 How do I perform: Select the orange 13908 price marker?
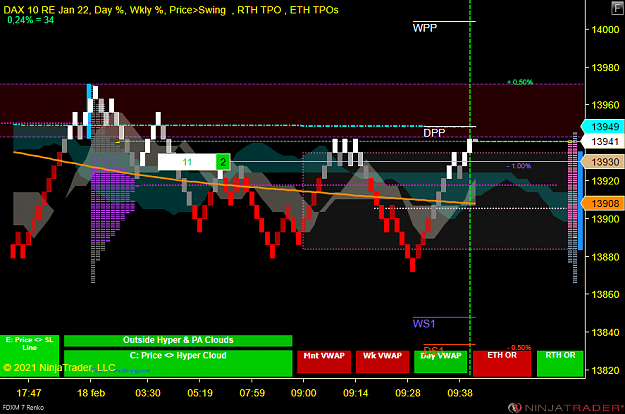tap(603, 204)
